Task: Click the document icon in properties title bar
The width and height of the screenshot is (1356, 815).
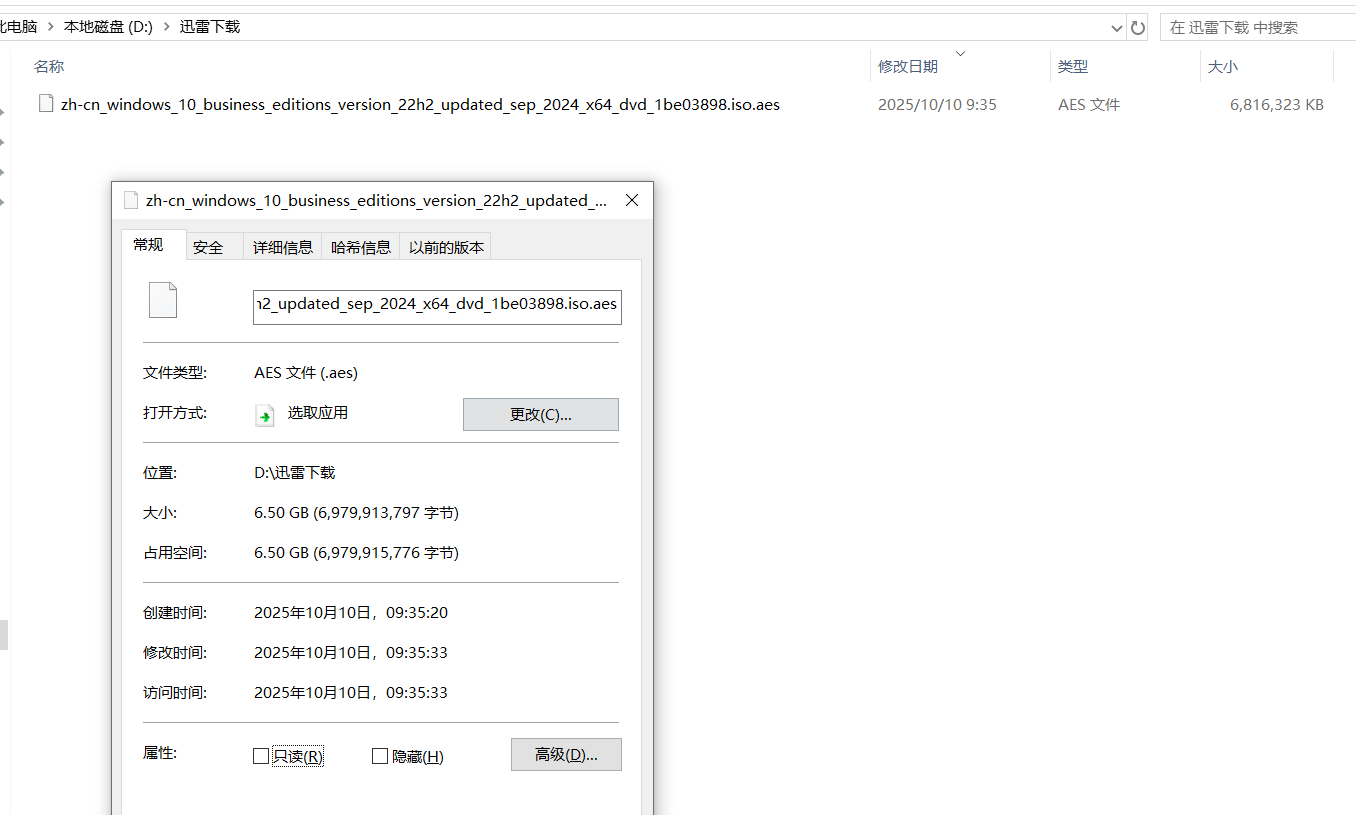Action: [x=130, y=200]
